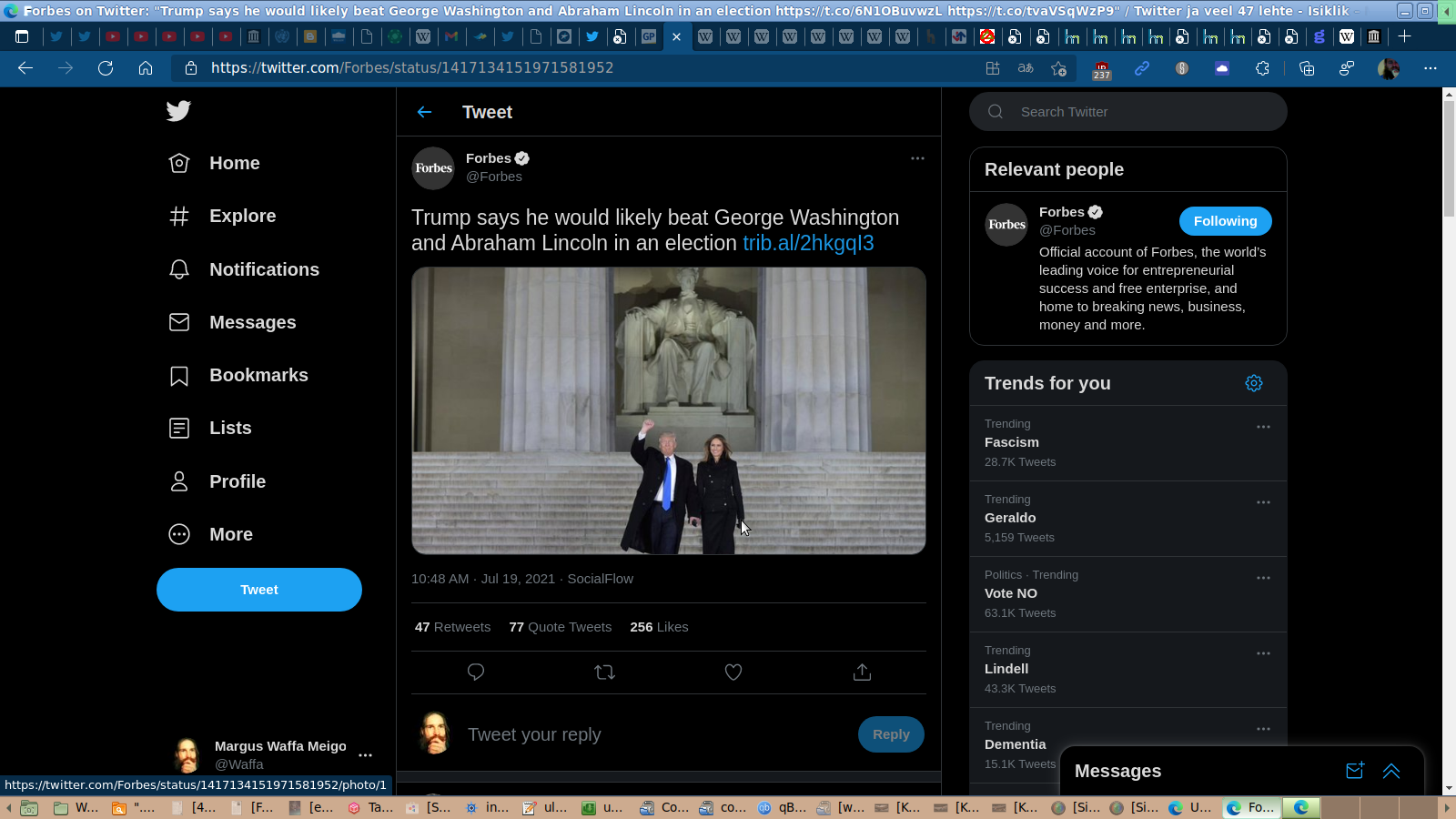Open account menu for Margus Waffa Meigo

(x=366, y=755)
